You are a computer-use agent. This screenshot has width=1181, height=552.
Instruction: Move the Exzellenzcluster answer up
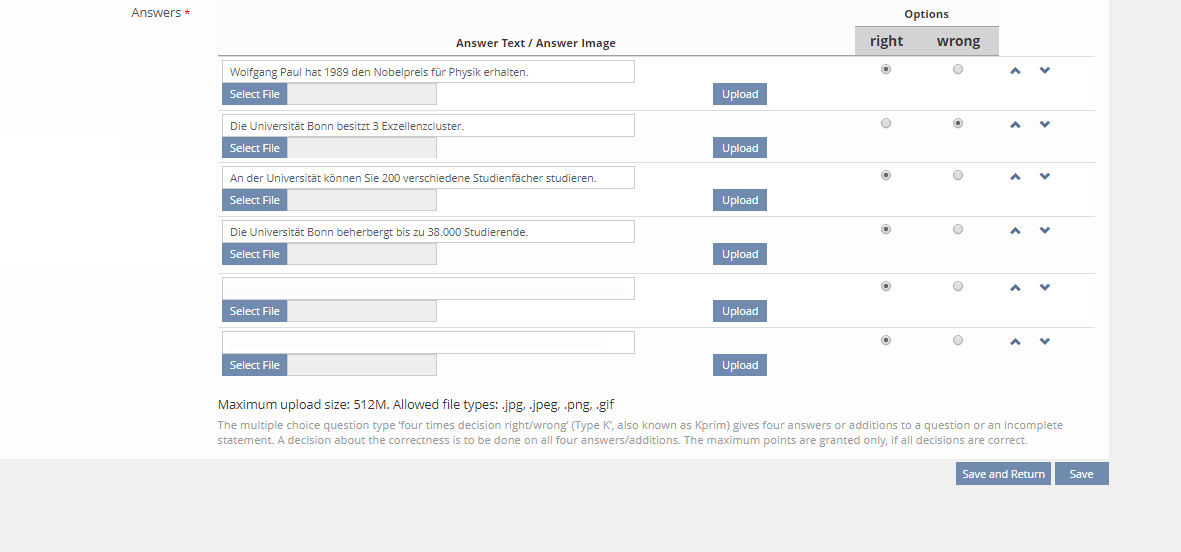(x=1015, y=125)
